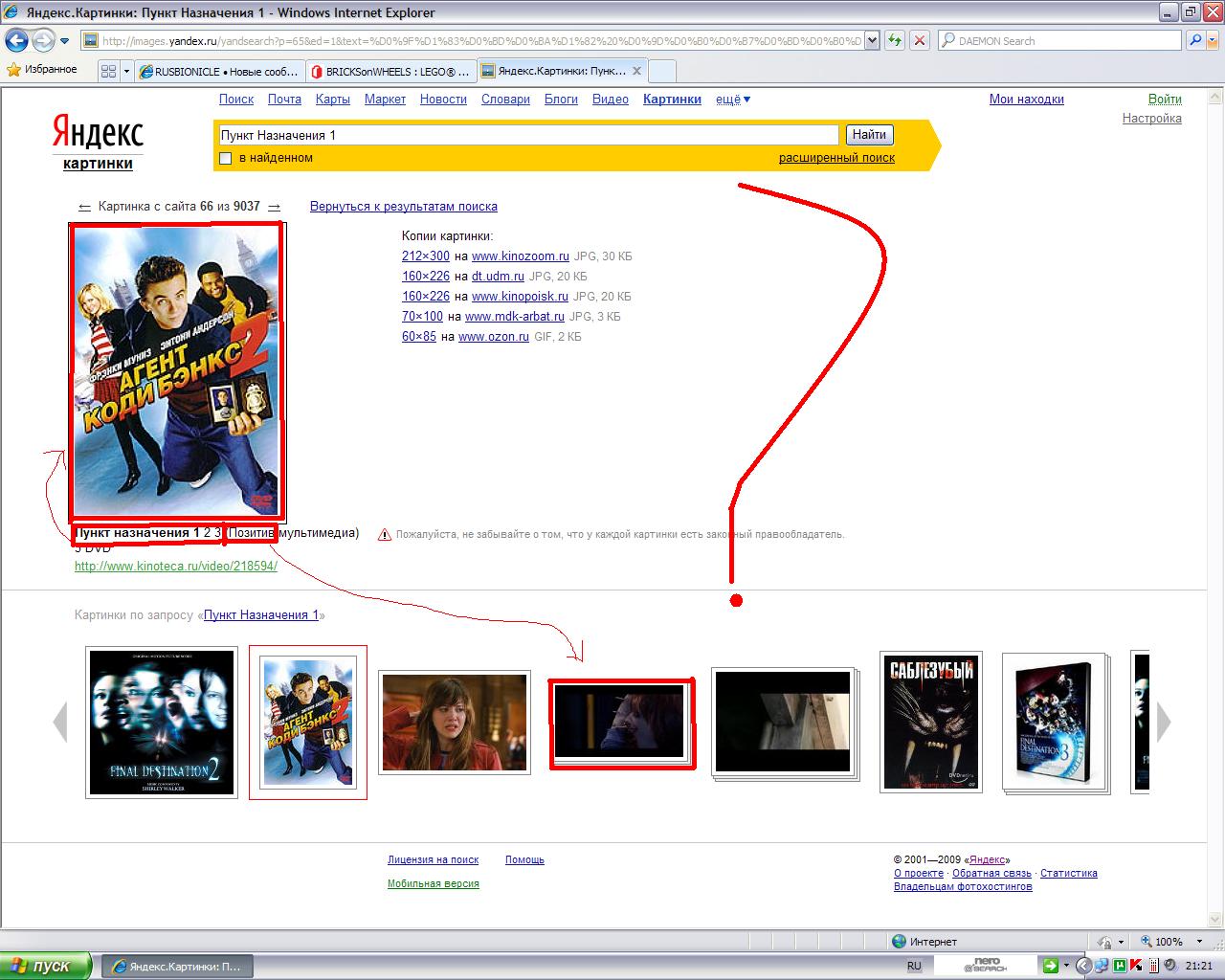The height and width of the screenshot is (980, 1225).
Task: Visit the www.ozon.ru link
Action: point(494,337)
